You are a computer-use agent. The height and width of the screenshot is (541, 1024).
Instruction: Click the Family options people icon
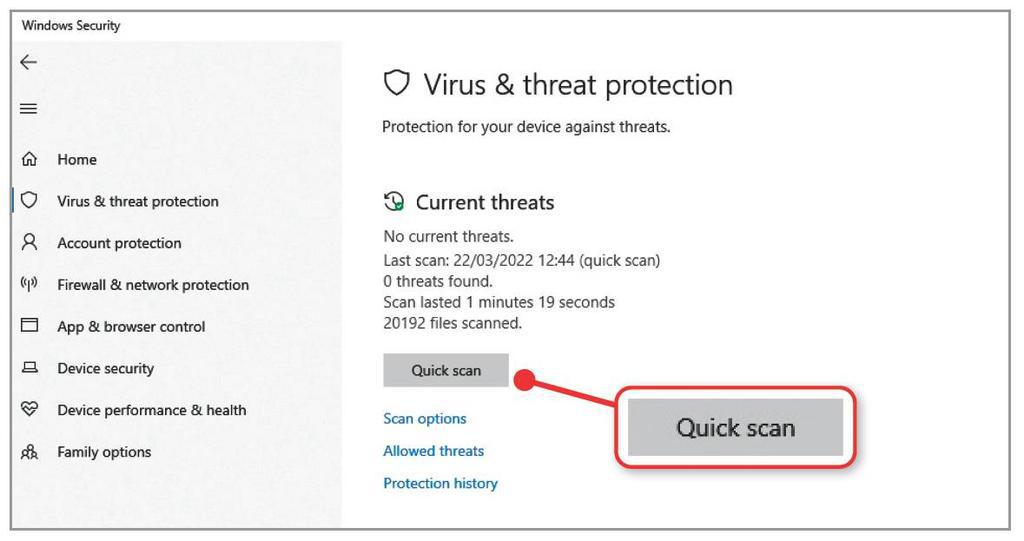[29, 451]
